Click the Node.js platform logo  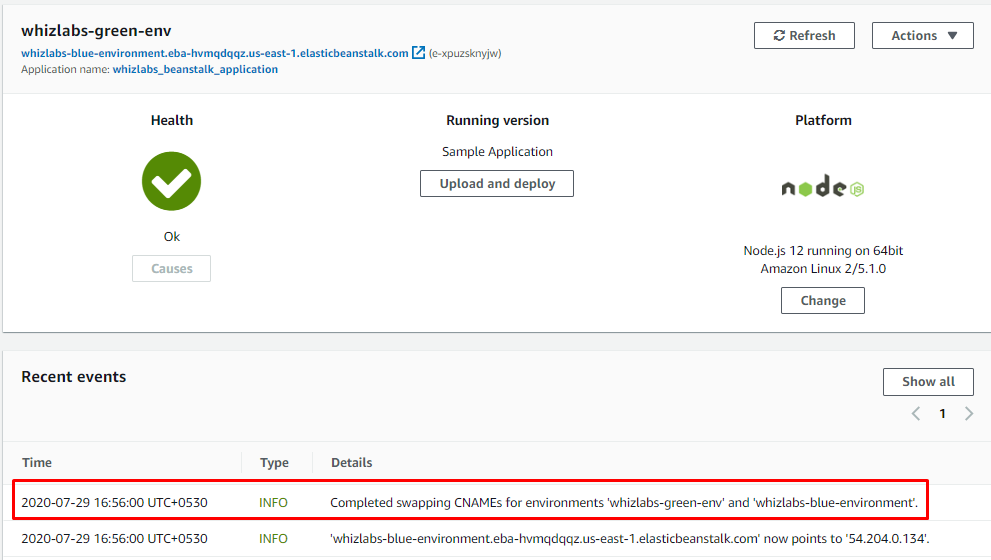pos(822,186)
